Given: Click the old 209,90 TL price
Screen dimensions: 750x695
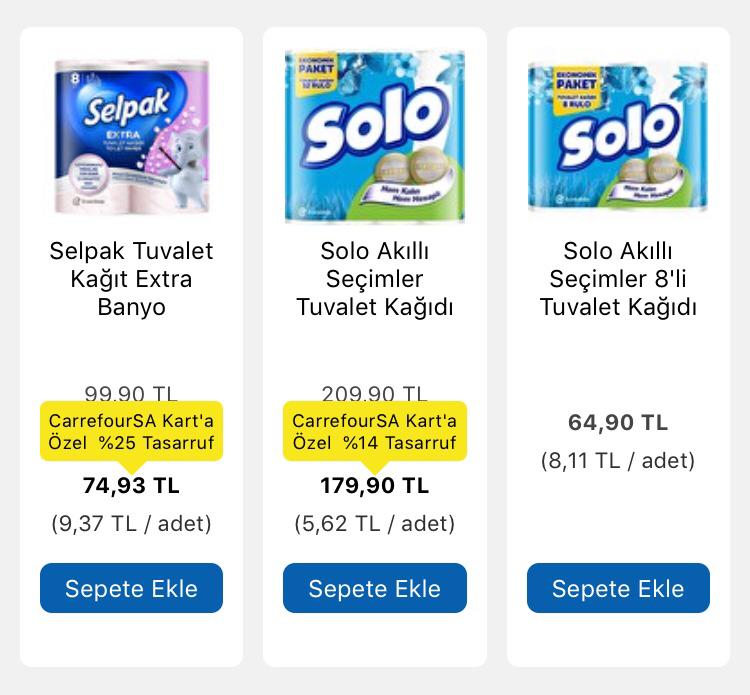Looking at the screenshot, I should [x=375, y=394].
